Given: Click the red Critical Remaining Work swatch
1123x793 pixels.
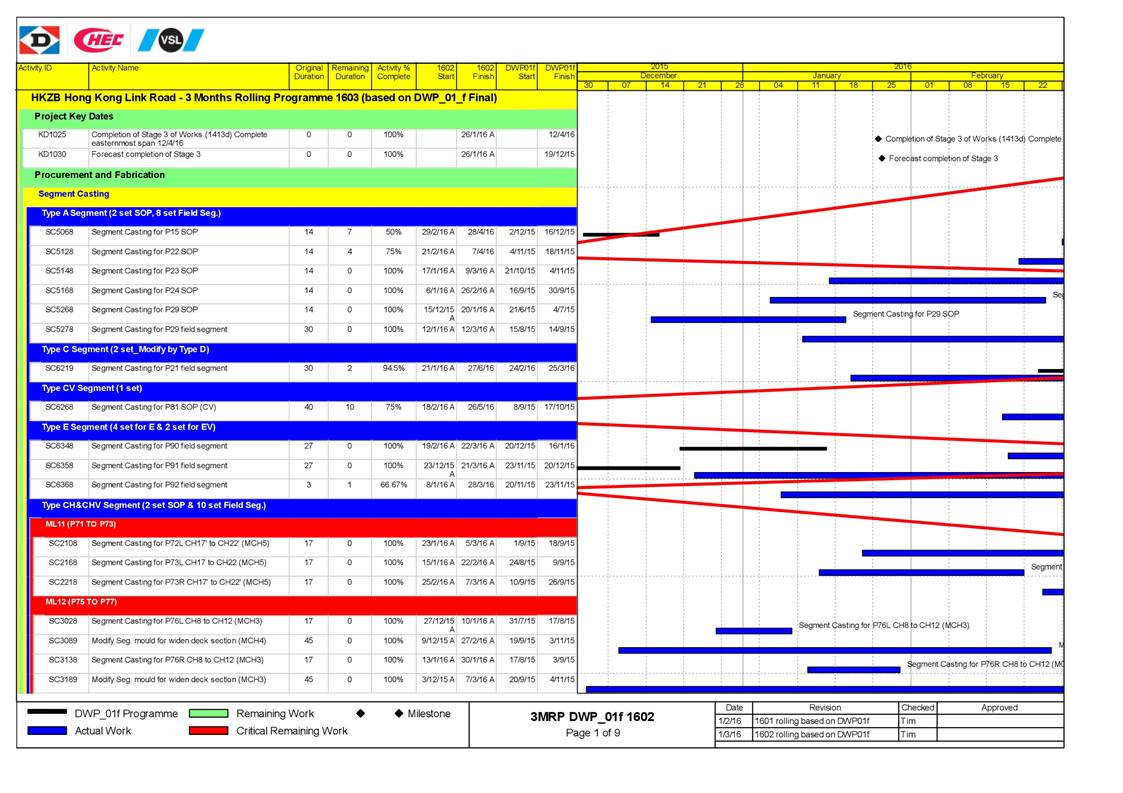Looking at the screenshot, I should coord(208,731).
